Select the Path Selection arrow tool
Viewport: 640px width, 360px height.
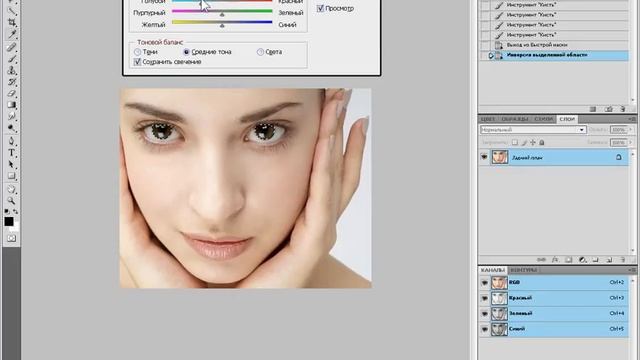click(x=11, y=164)
